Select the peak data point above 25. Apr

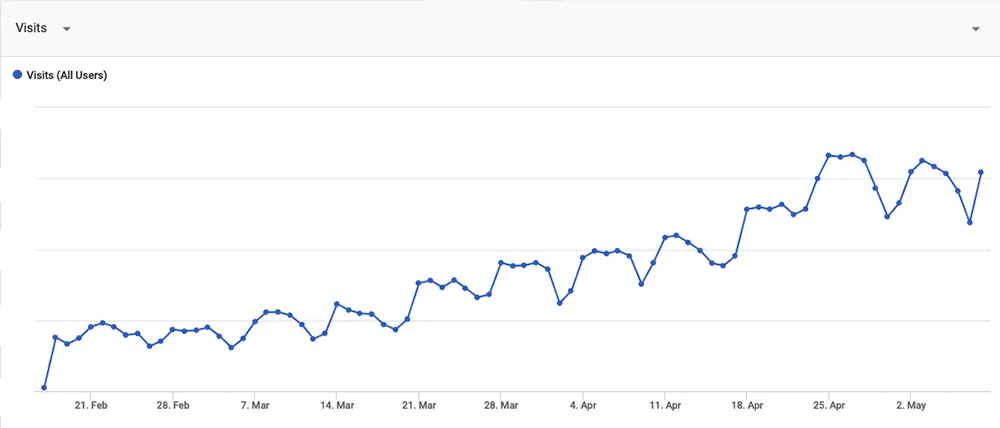click(x=828, y=156)
